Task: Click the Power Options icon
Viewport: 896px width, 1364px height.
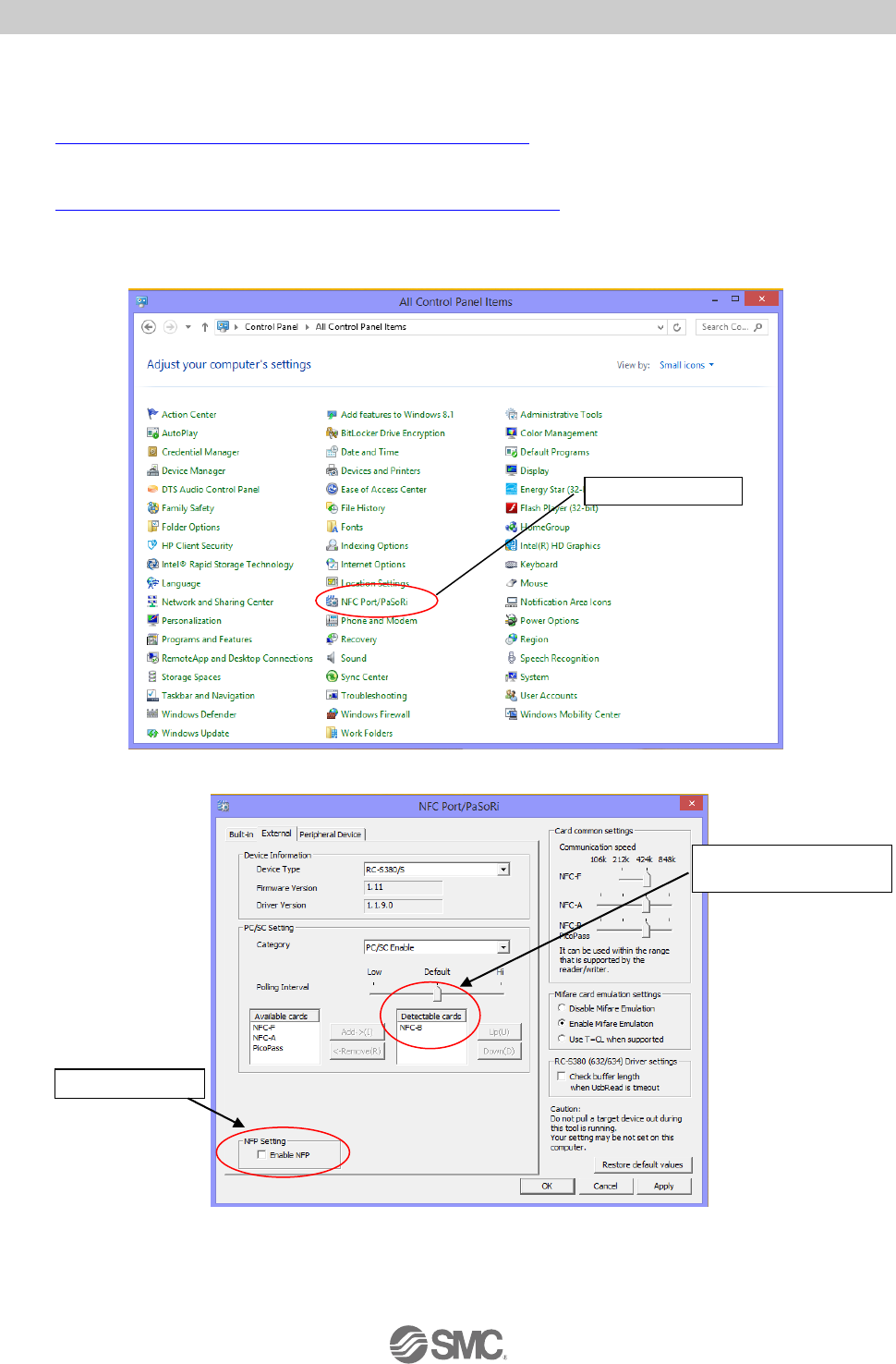Action: (511, 620)
